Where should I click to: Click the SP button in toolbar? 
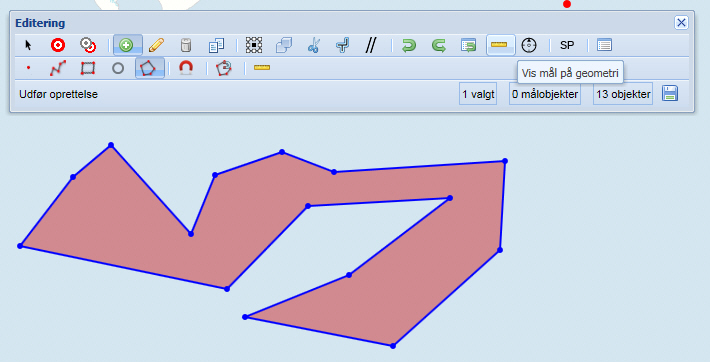tap(567, 45)
